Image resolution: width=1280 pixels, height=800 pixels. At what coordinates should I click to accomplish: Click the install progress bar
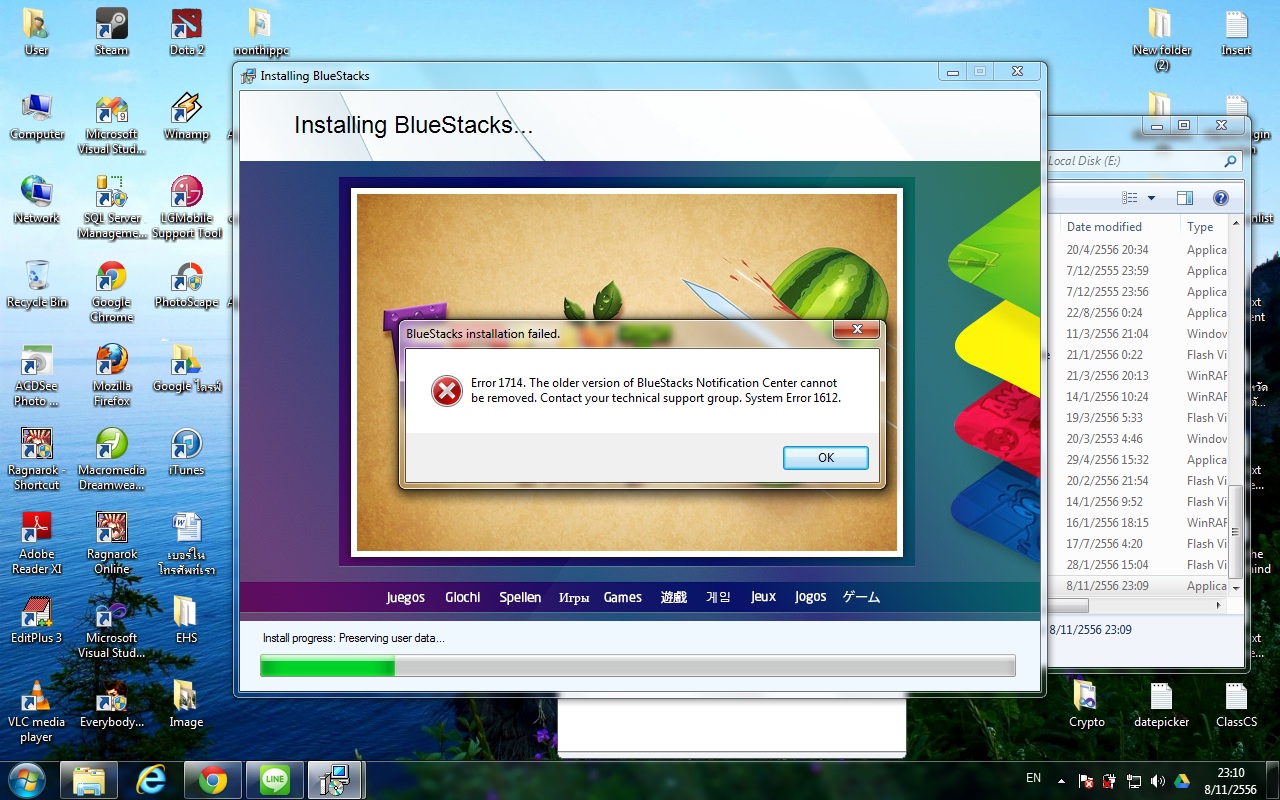[x=638, y=666]
